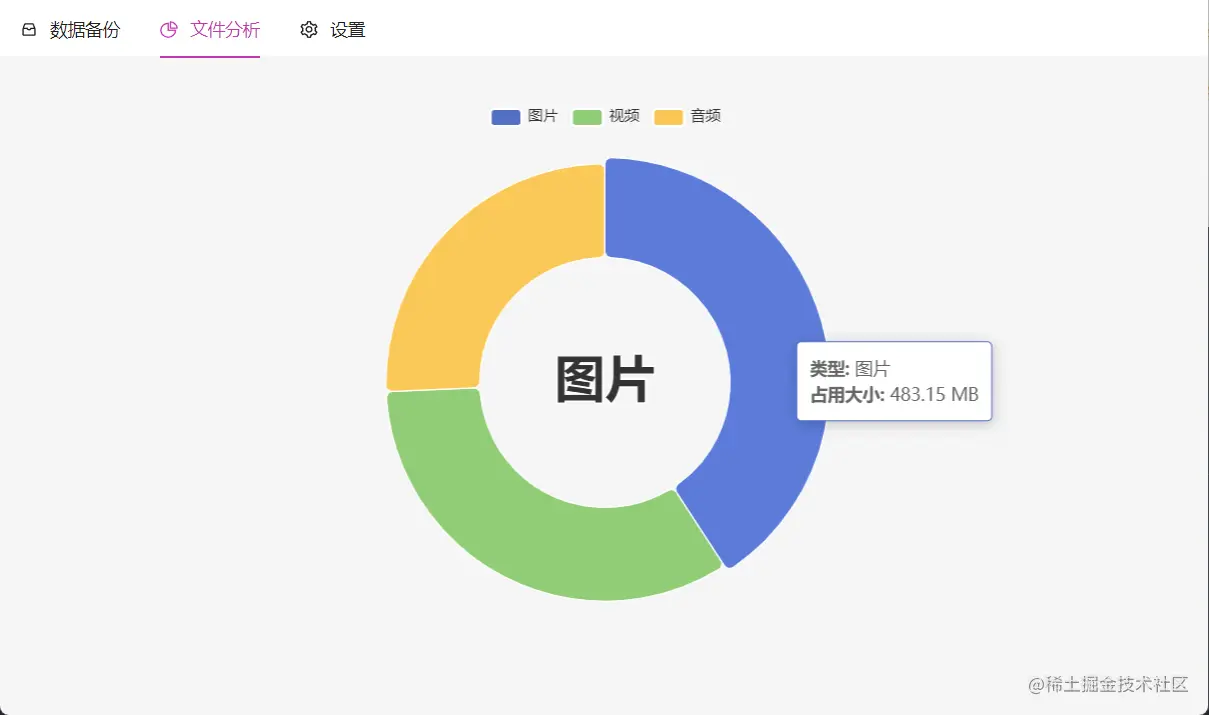Toggle the yellow 音频 legend swatch
The height and width of the screenshot is (715, 1209).
[669, 117]
